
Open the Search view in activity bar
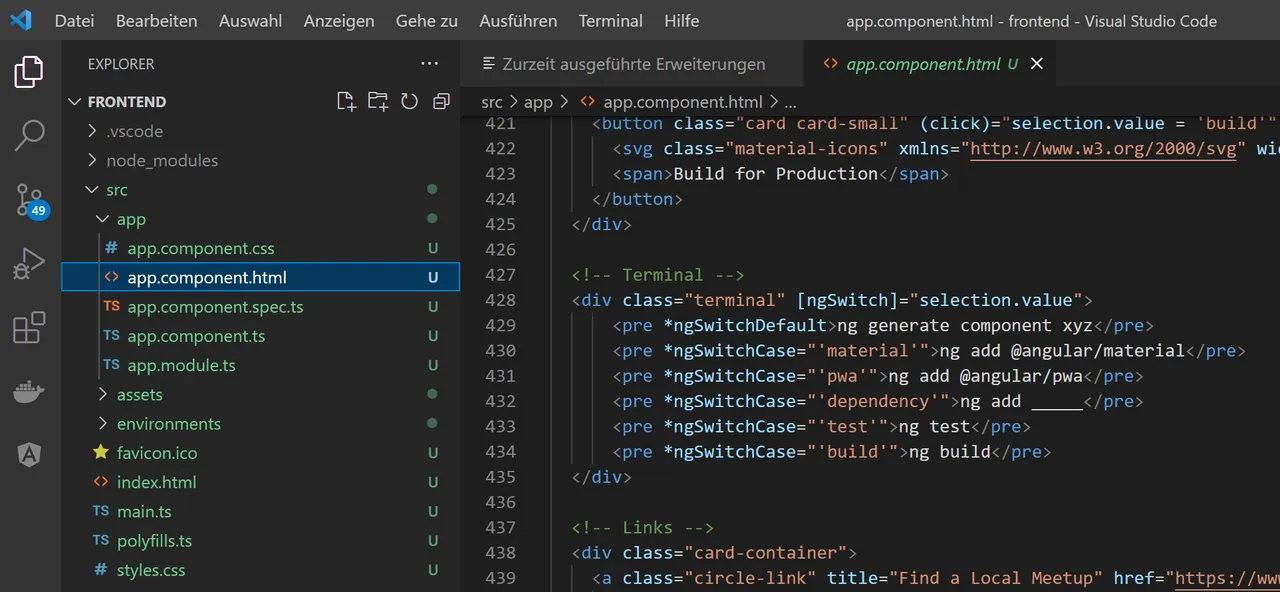tap(29, 134)
